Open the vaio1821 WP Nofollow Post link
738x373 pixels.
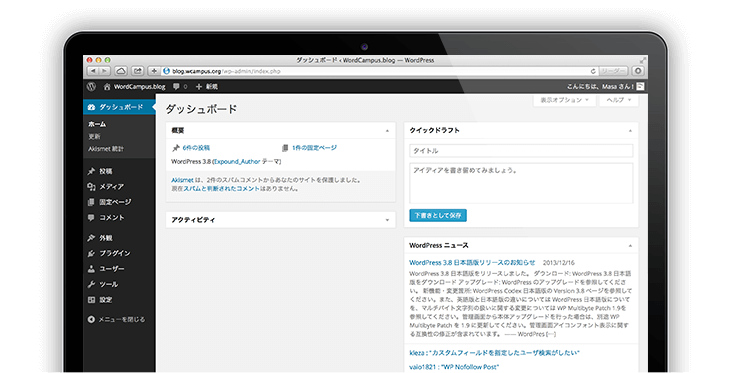pyautogui.click(x=454, y=367)
